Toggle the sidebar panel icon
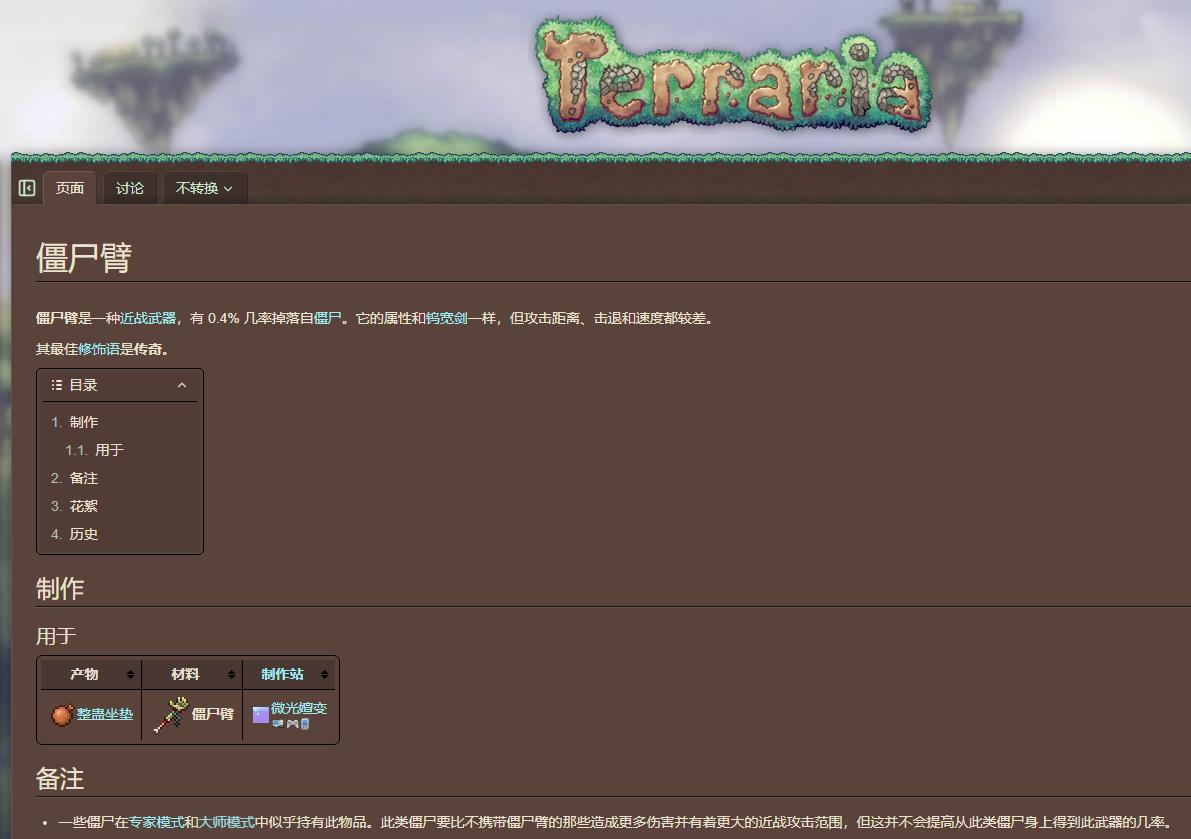The image size is (1191, 839). tap(27, 188)
